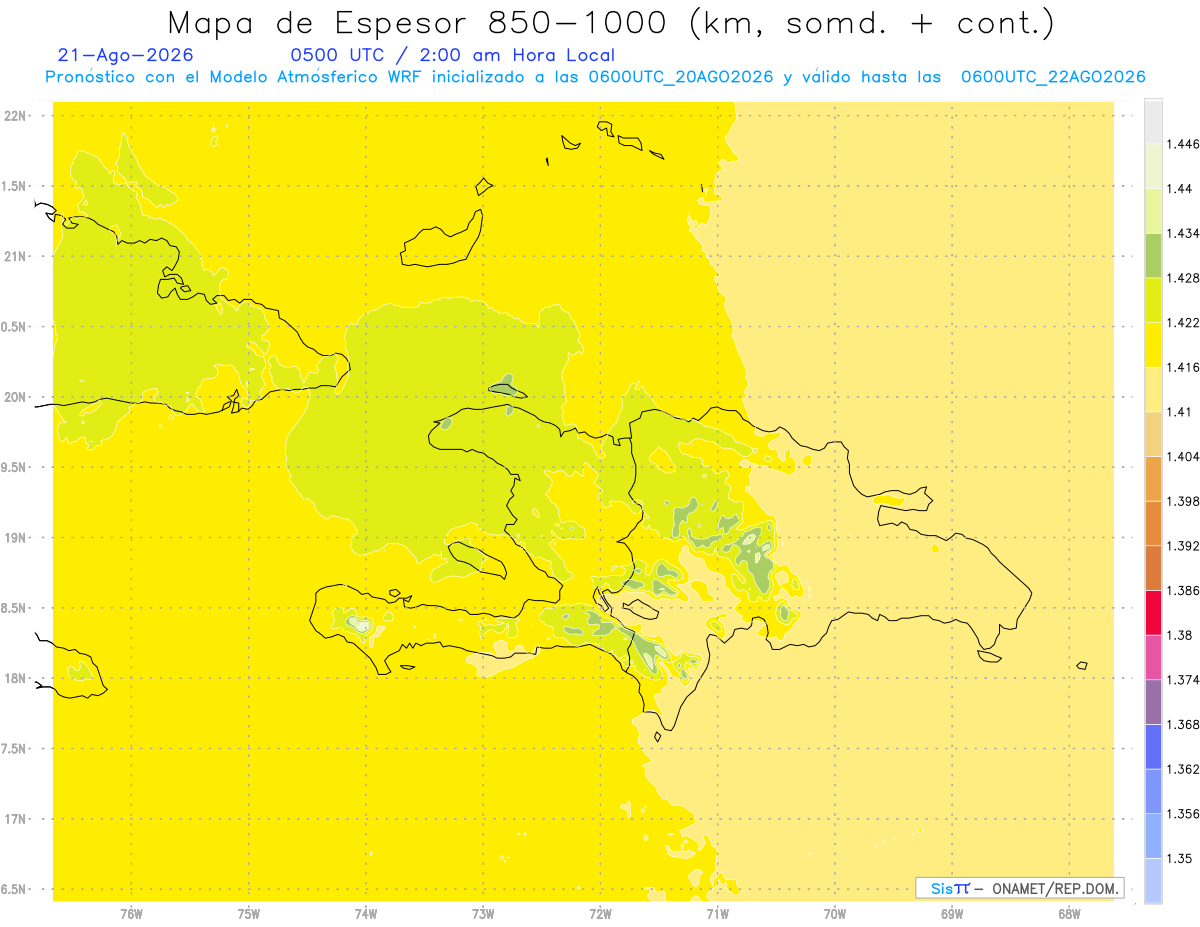Click longitude label "70W"
1200x927 pixels.
[835, 914]
